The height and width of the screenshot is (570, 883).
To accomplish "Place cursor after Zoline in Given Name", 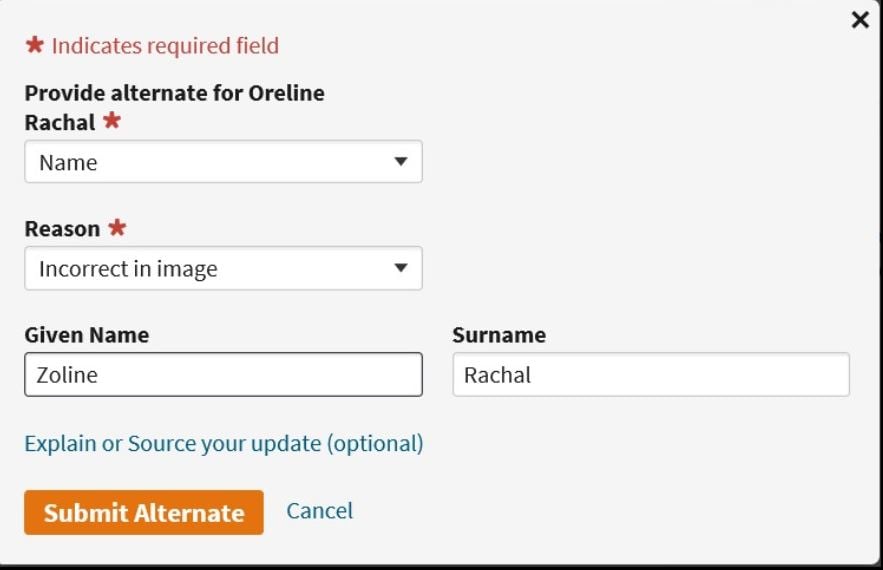I will 100,375.
